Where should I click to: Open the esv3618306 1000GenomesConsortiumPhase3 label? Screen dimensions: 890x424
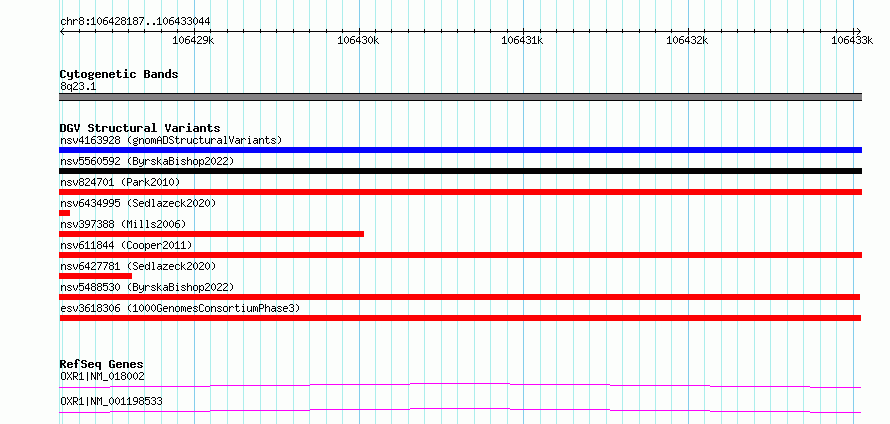click(x=180, y=308)
